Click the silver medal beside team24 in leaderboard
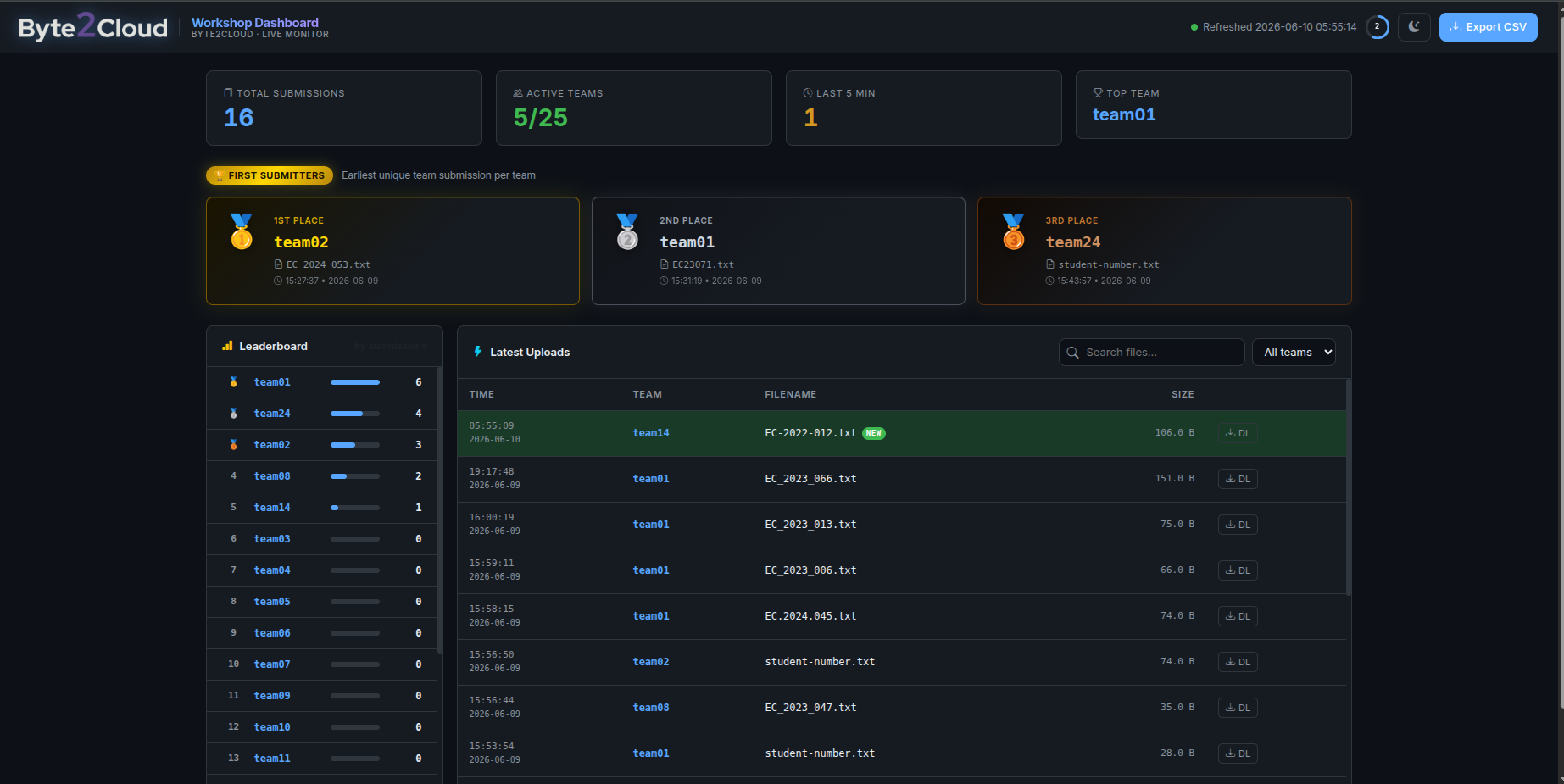The height and width of the screenshot is (784, 1564). click(233, 414)
